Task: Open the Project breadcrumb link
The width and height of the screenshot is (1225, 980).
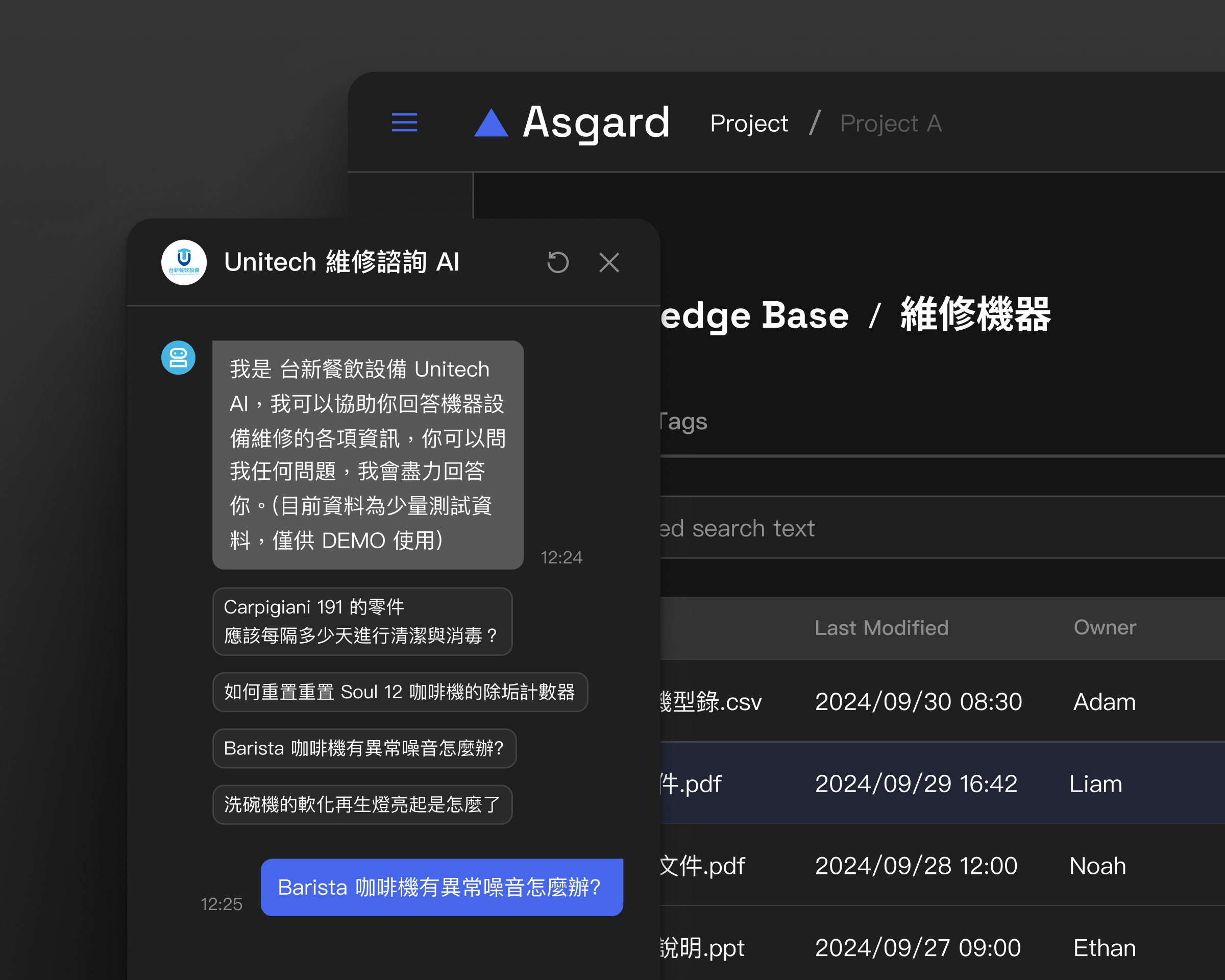Action: pos(748,124)
